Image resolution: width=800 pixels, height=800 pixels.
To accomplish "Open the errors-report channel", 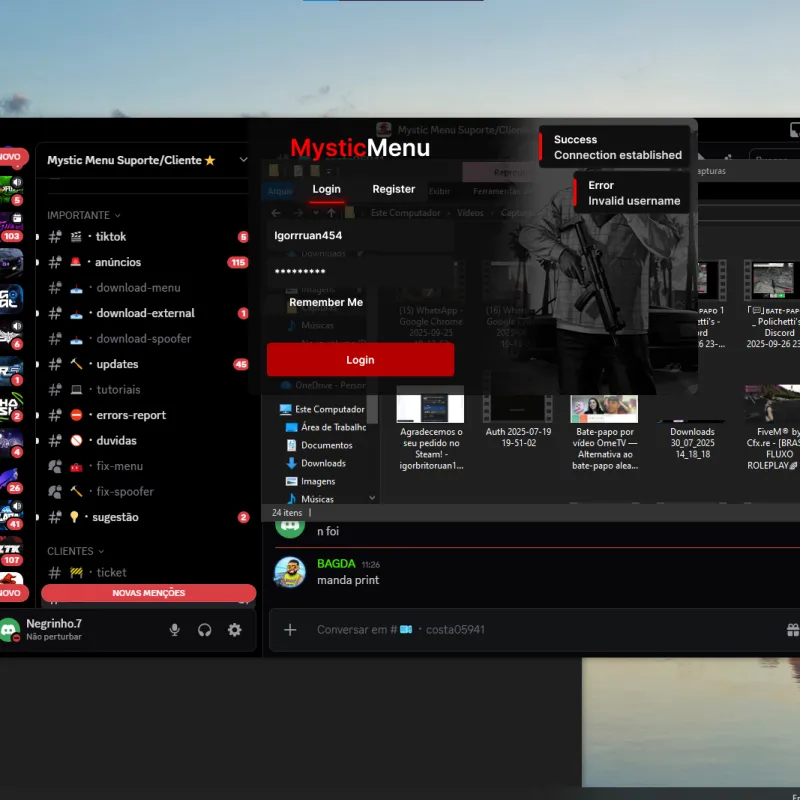I will 130,415.
